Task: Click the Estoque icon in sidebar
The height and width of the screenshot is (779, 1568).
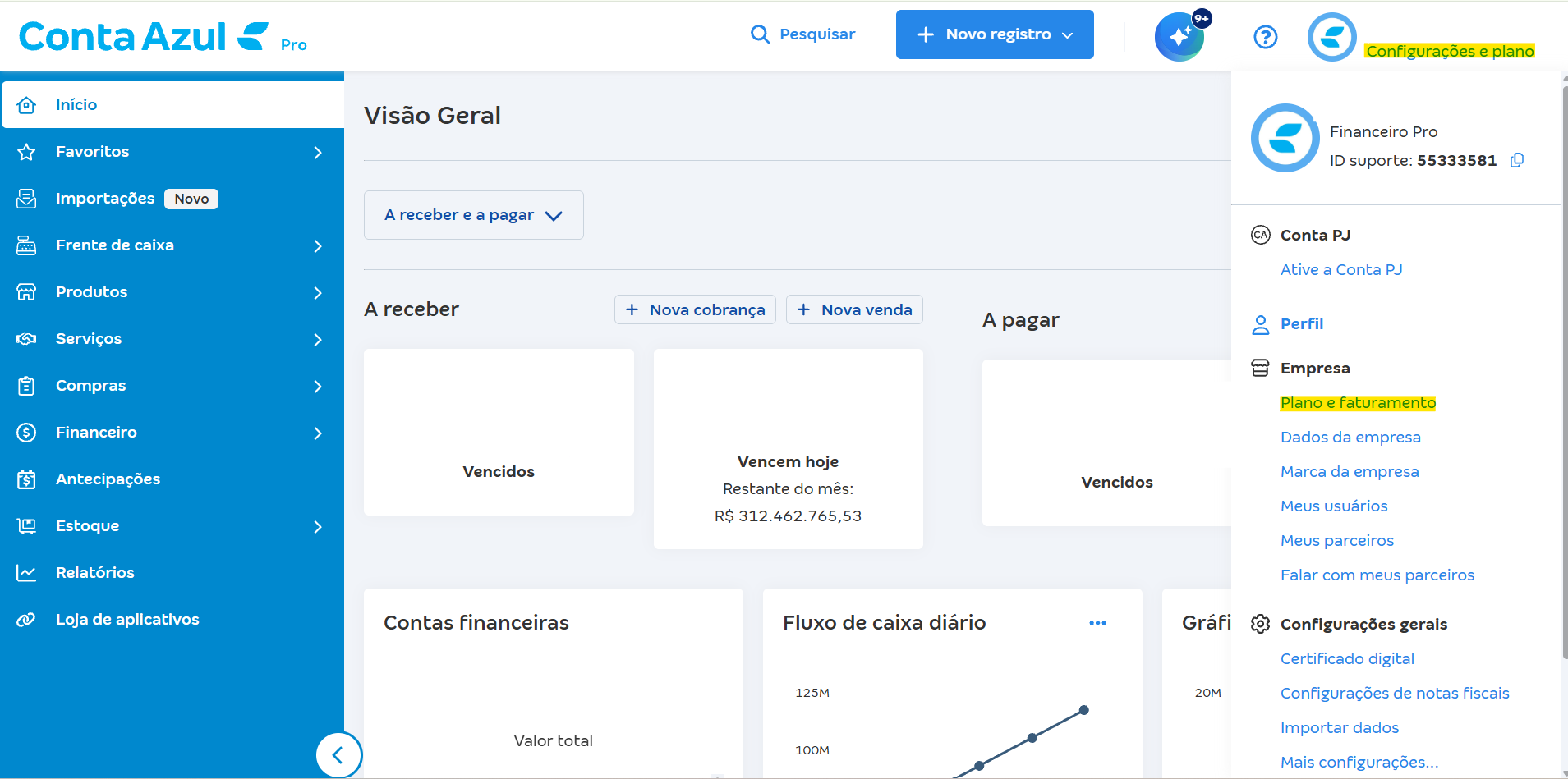Action: click(x=26, y=526)
